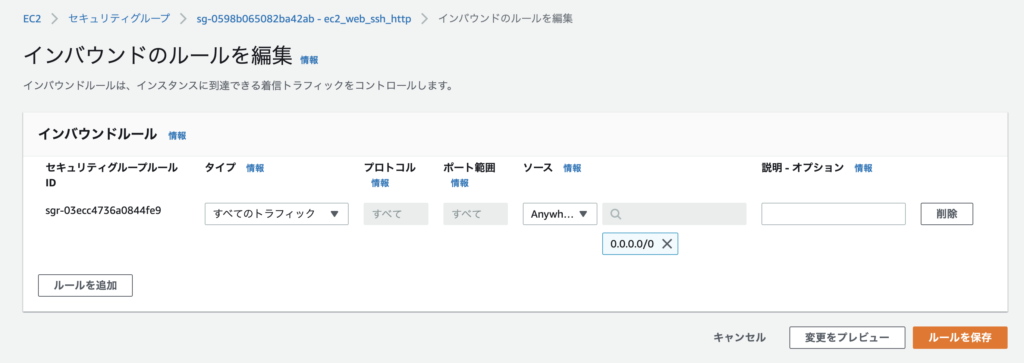
Task: Expand the Anywhere source dropdown
Action: pyautogui.click(x=560, y=214)
